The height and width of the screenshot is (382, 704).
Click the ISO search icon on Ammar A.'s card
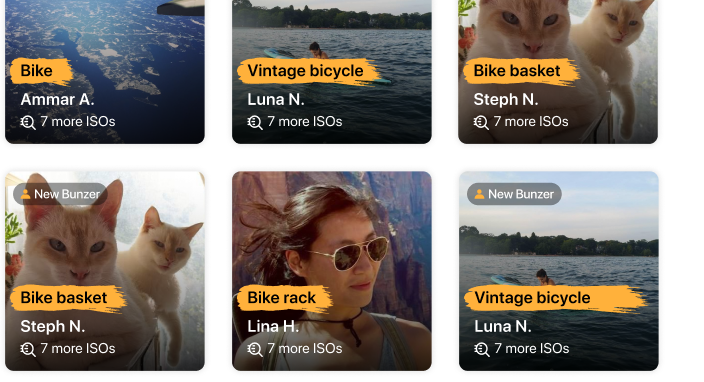pyautogui.click(x=28, y=122)
